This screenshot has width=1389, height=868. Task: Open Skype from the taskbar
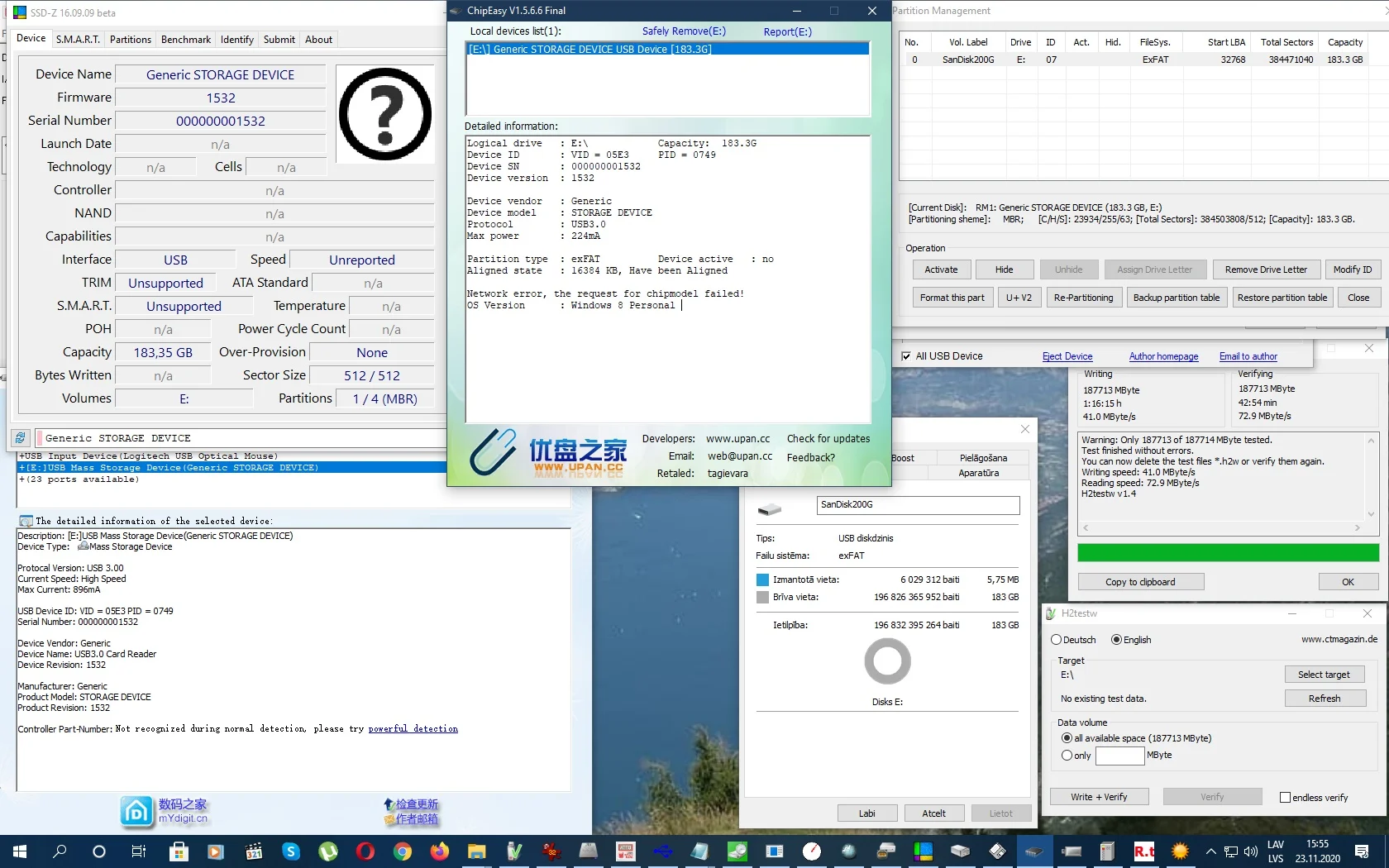coord(291,851)
